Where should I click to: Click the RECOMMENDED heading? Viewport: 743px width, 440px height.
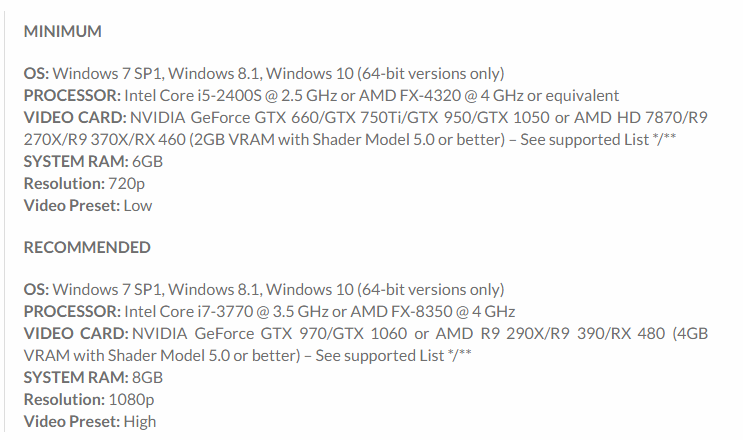87,247
